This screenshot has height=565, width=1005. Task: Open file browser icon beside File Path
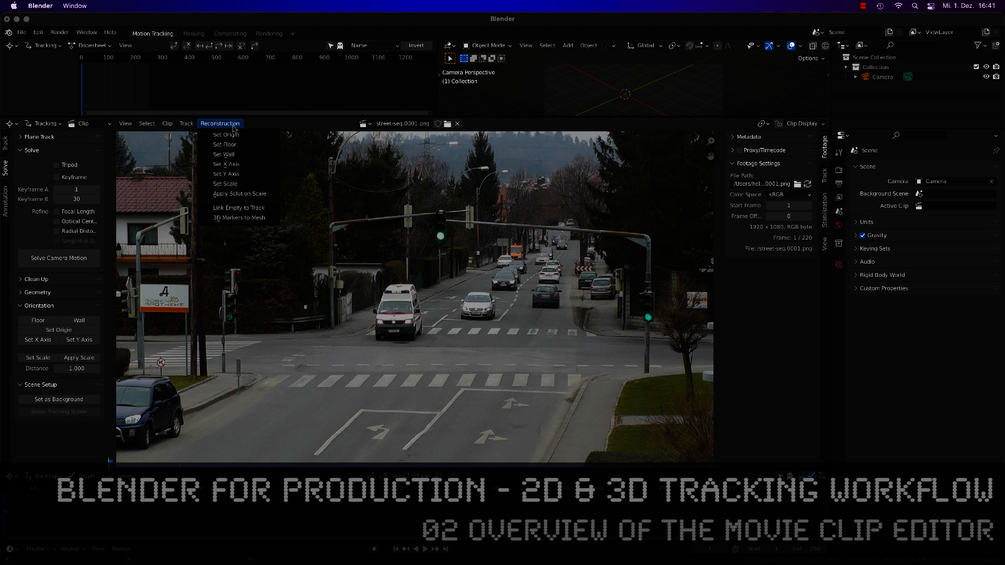797,184
